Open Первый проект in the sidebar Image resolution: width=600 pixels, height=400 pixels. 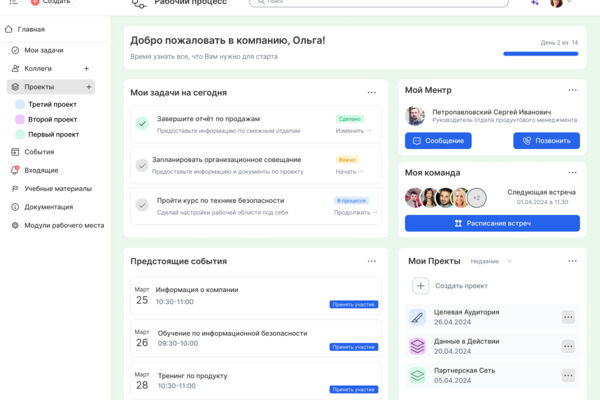(x=53, y=134)
